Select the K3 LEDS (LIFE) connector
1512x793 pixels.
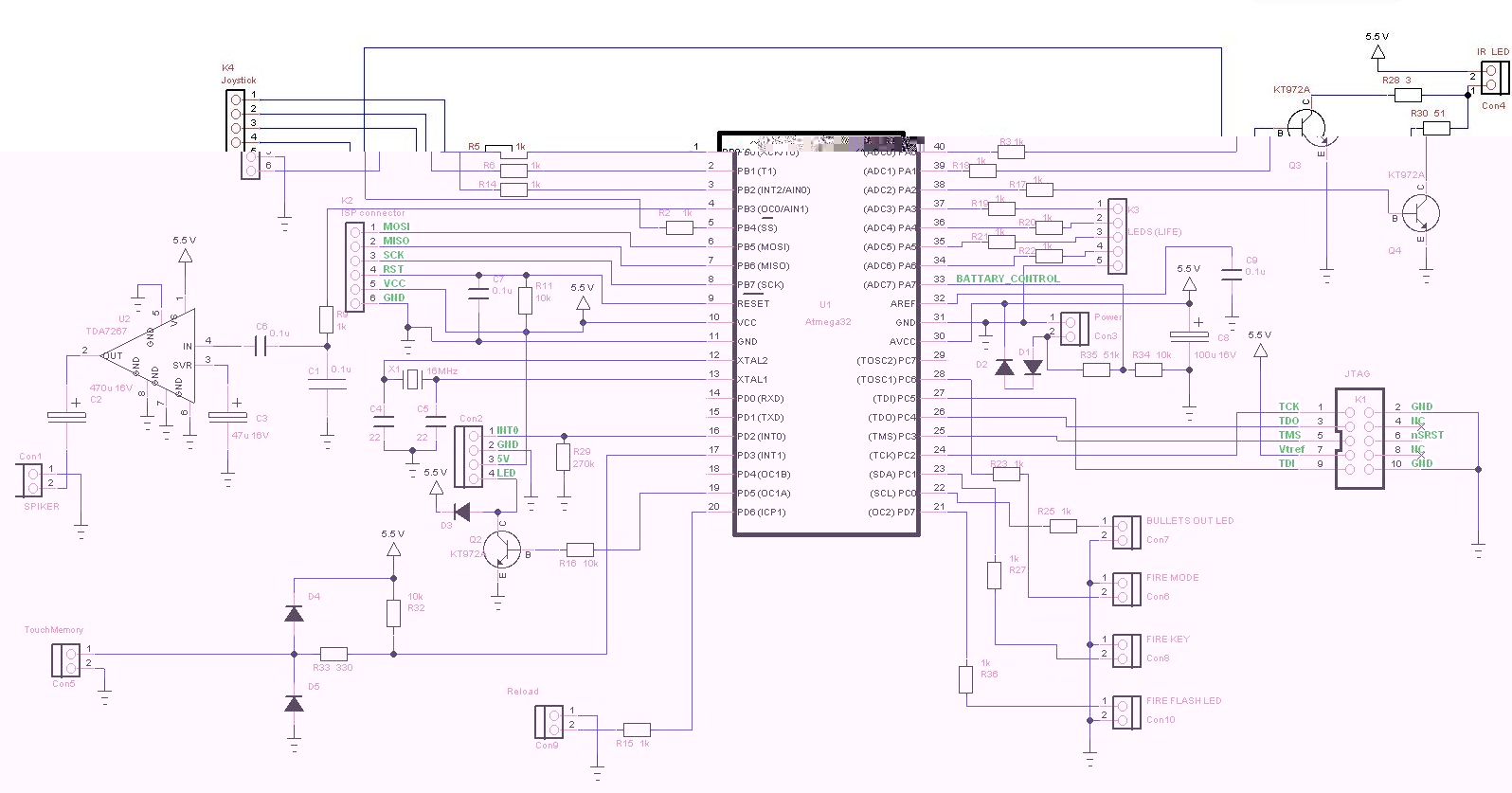pos(1117,236)
